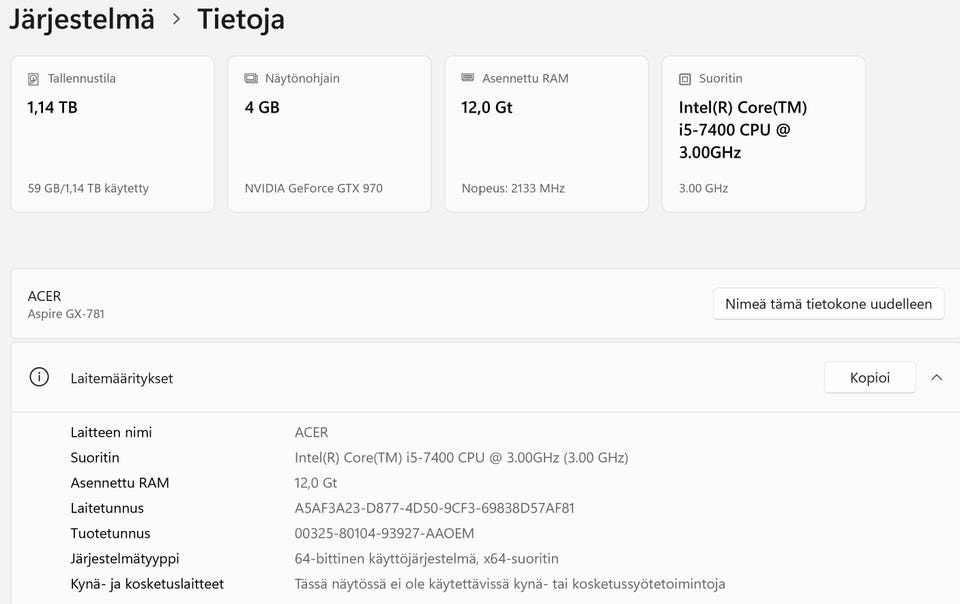Go back to Järjestelmä breadcrumb
The height and width of the screenshot is (604, 960).
tap(82, 19)
